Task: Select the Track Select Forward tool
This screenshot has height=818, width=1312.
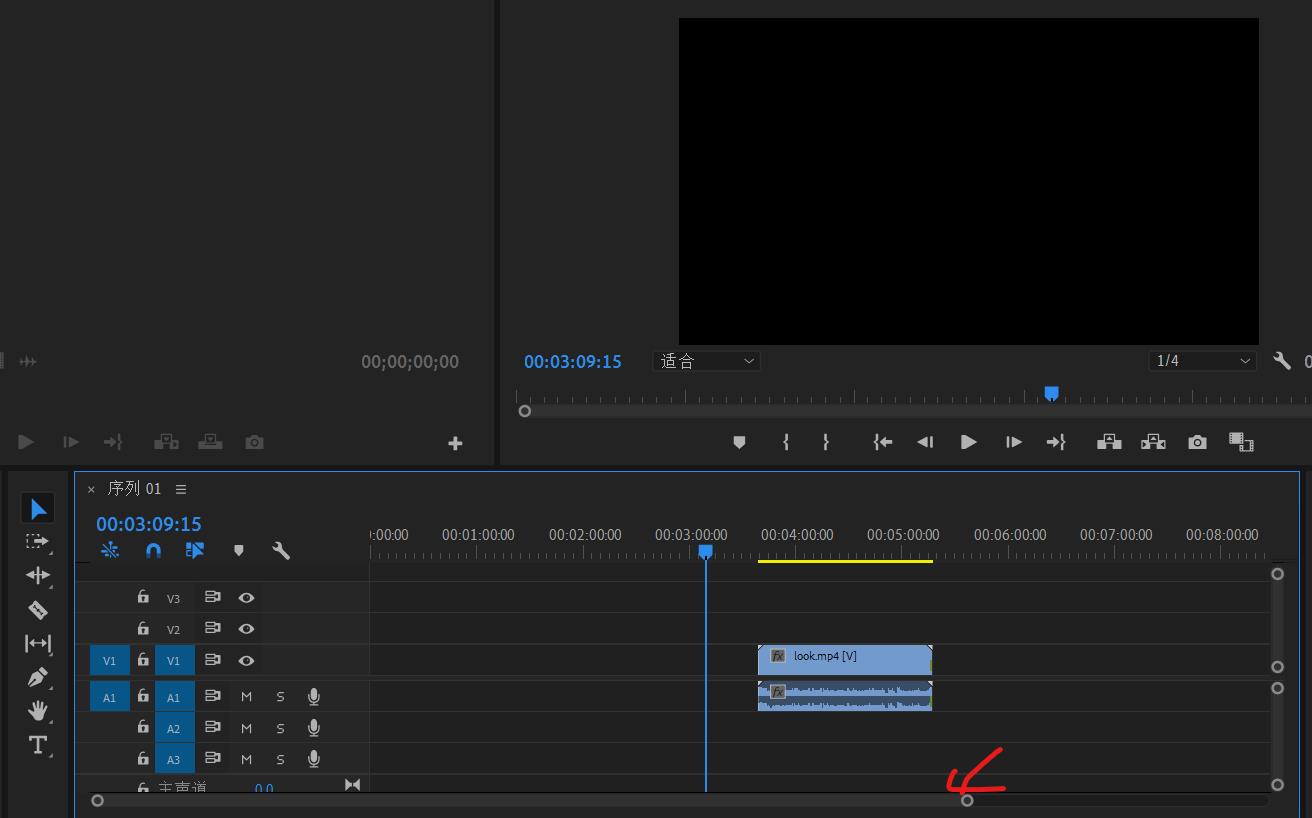Action: [x=38, y=541]
